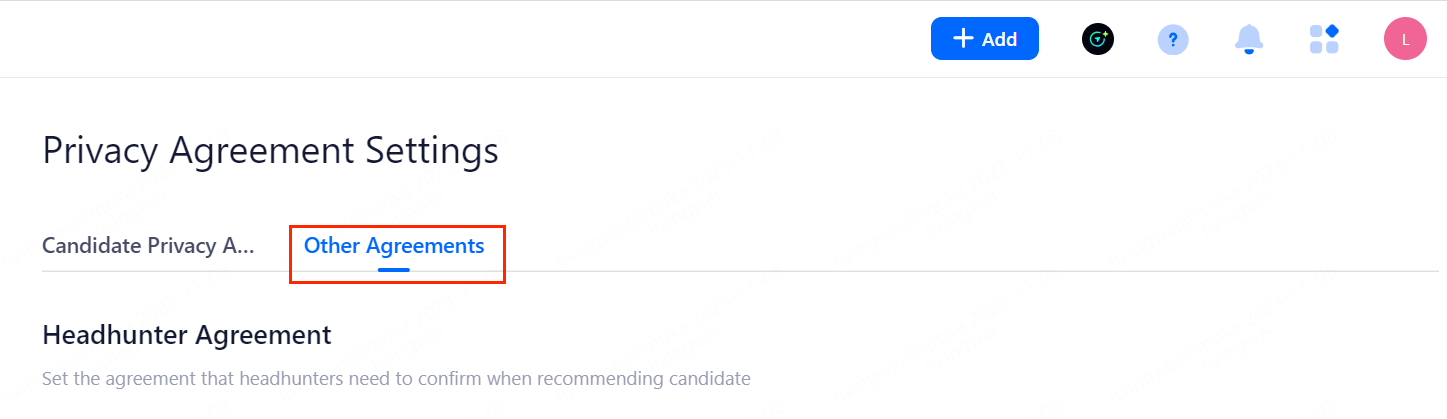This screenshot has height=419, width=1447.
Task: Show notifications via the bell icon
Action: coord(1249,39)
